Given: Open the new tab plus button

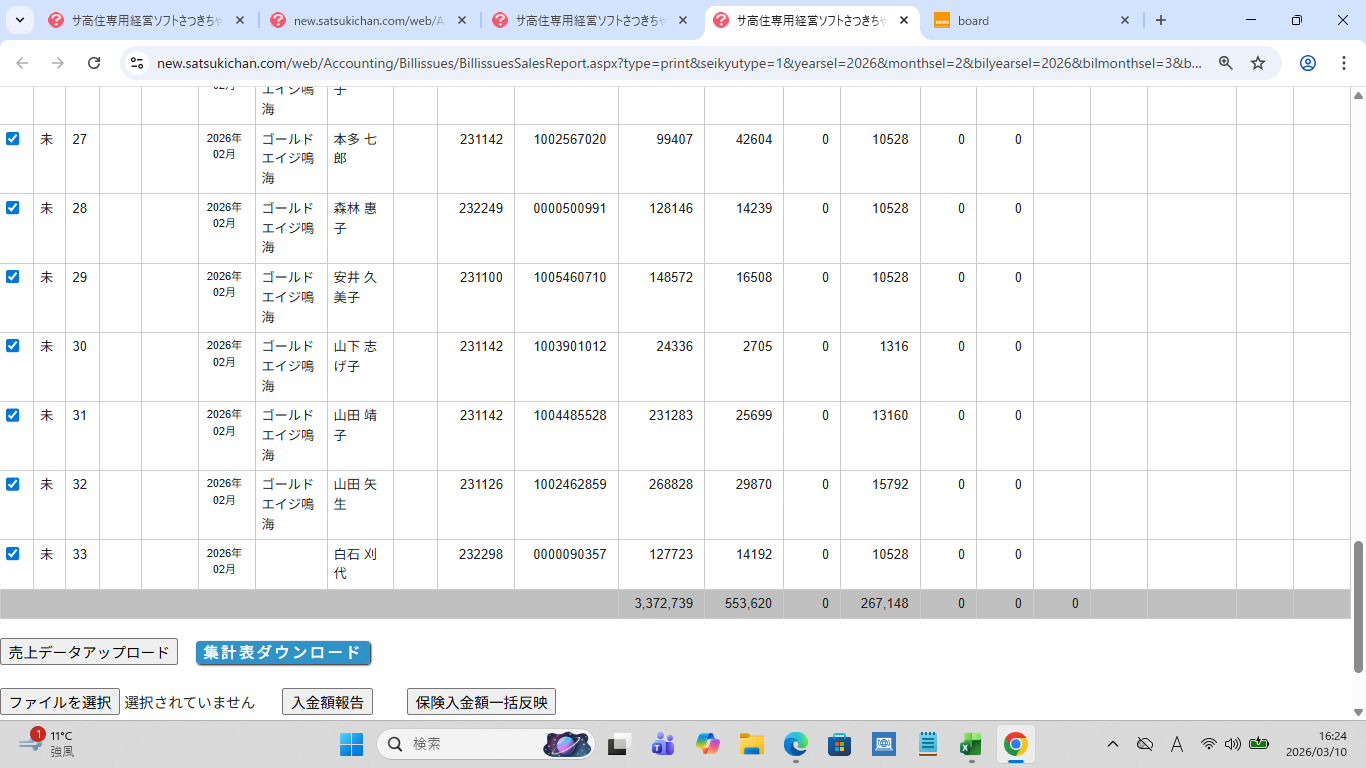Looking at the screenshot, I should pyautogui.click(x=1160, y=20).
